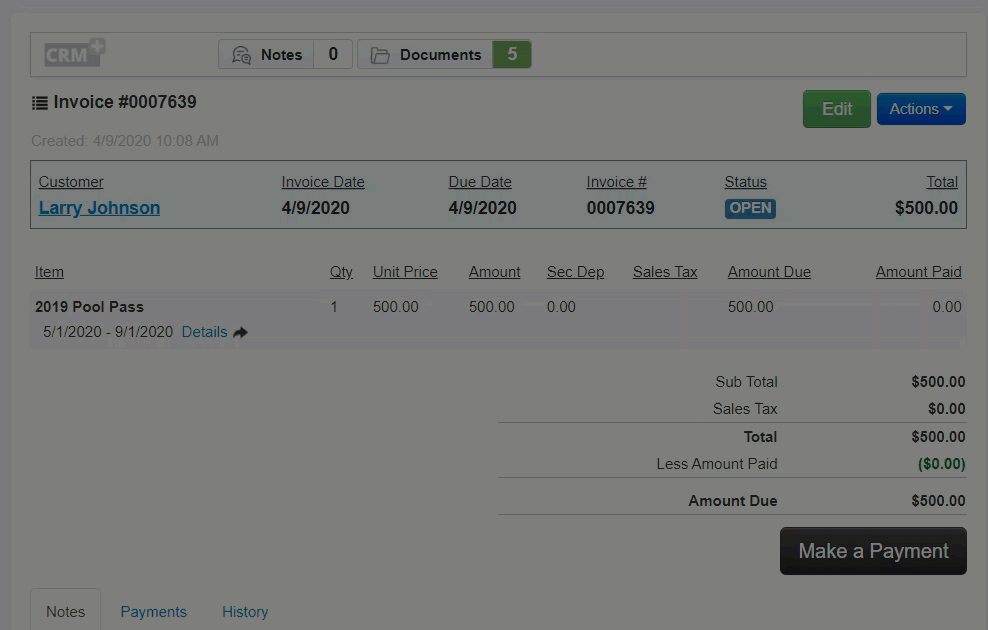
Task: Click the OPEN status badge
Action: pyautogui.click(x=750, y=208)
